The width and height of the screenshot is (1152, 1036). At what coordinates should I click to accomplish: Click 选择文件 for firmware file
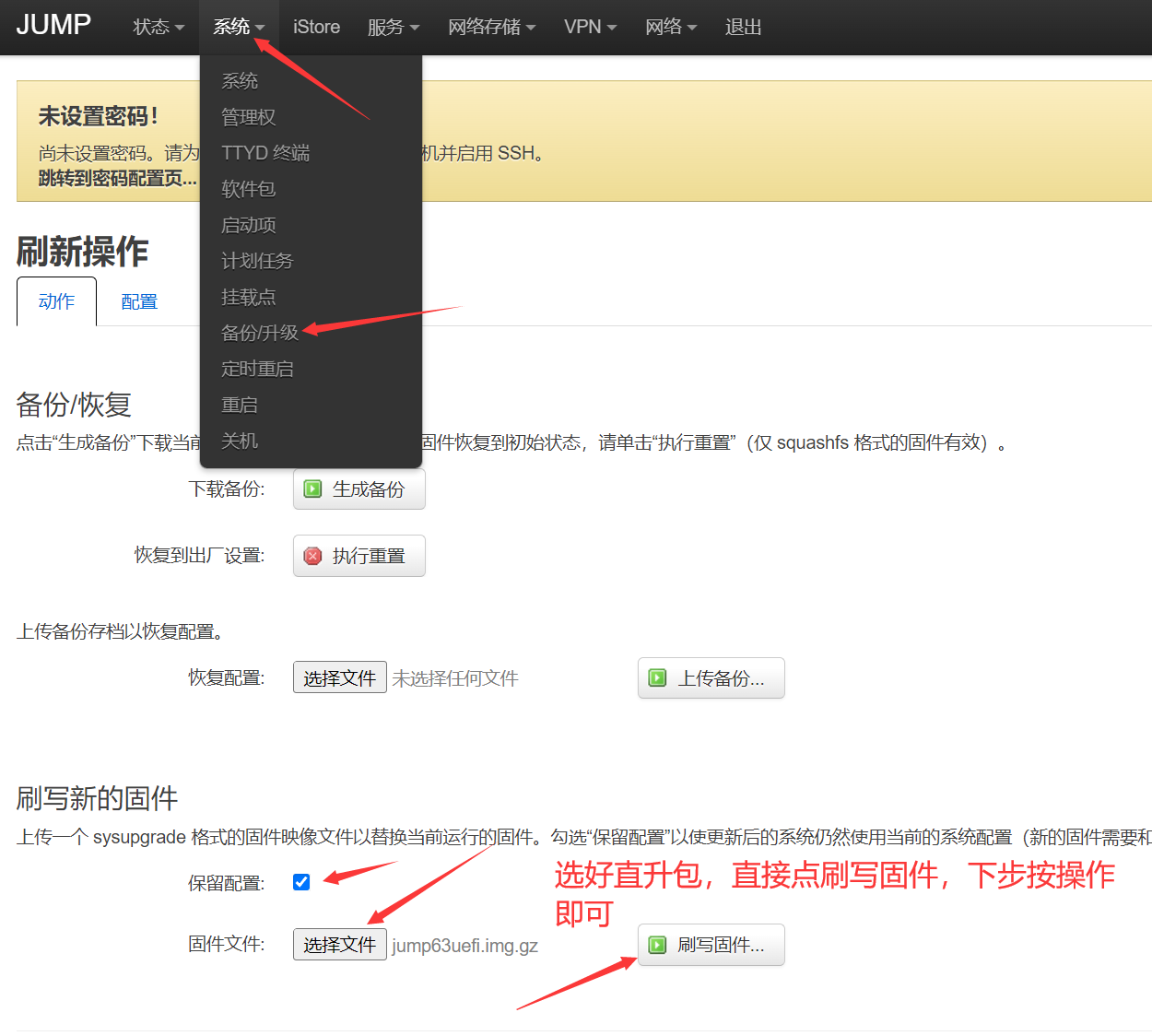tap(339, 945)
